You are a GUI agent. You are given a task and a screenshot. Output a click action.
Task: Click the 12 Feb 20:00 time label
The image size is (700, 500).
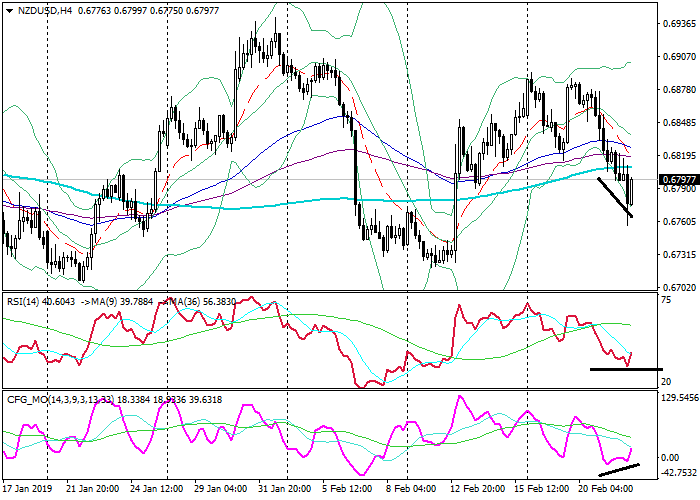click(475, 489)
